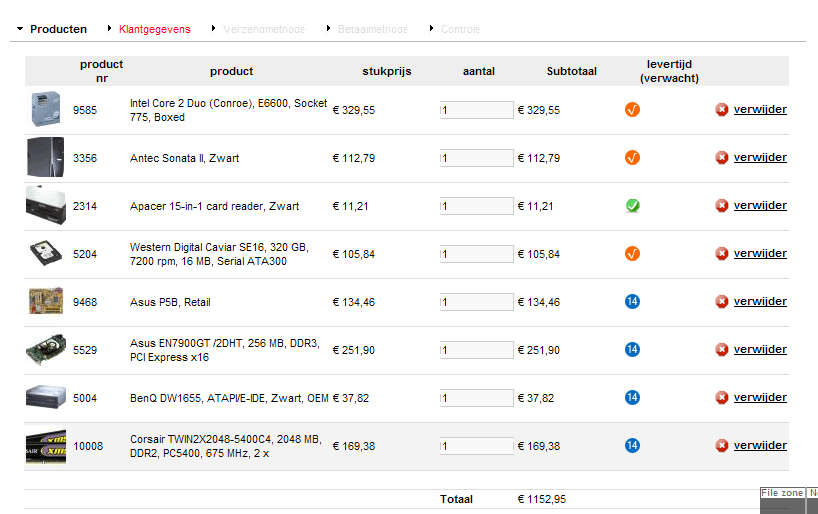Focus quantity field for Apacer card reader
The width and height of the screenshot is (818, 514).
click(477, 206)
